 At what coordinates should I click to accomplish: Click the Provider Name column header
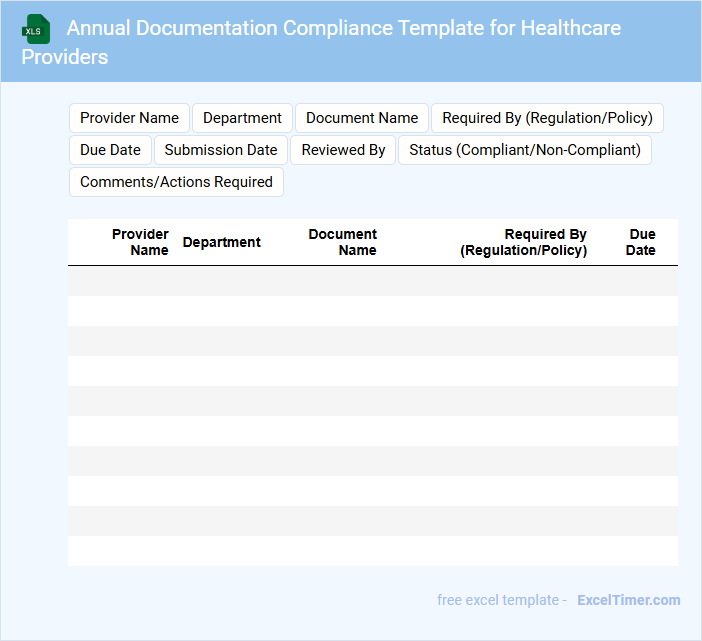pyautogui.click(x=140, y=242)
